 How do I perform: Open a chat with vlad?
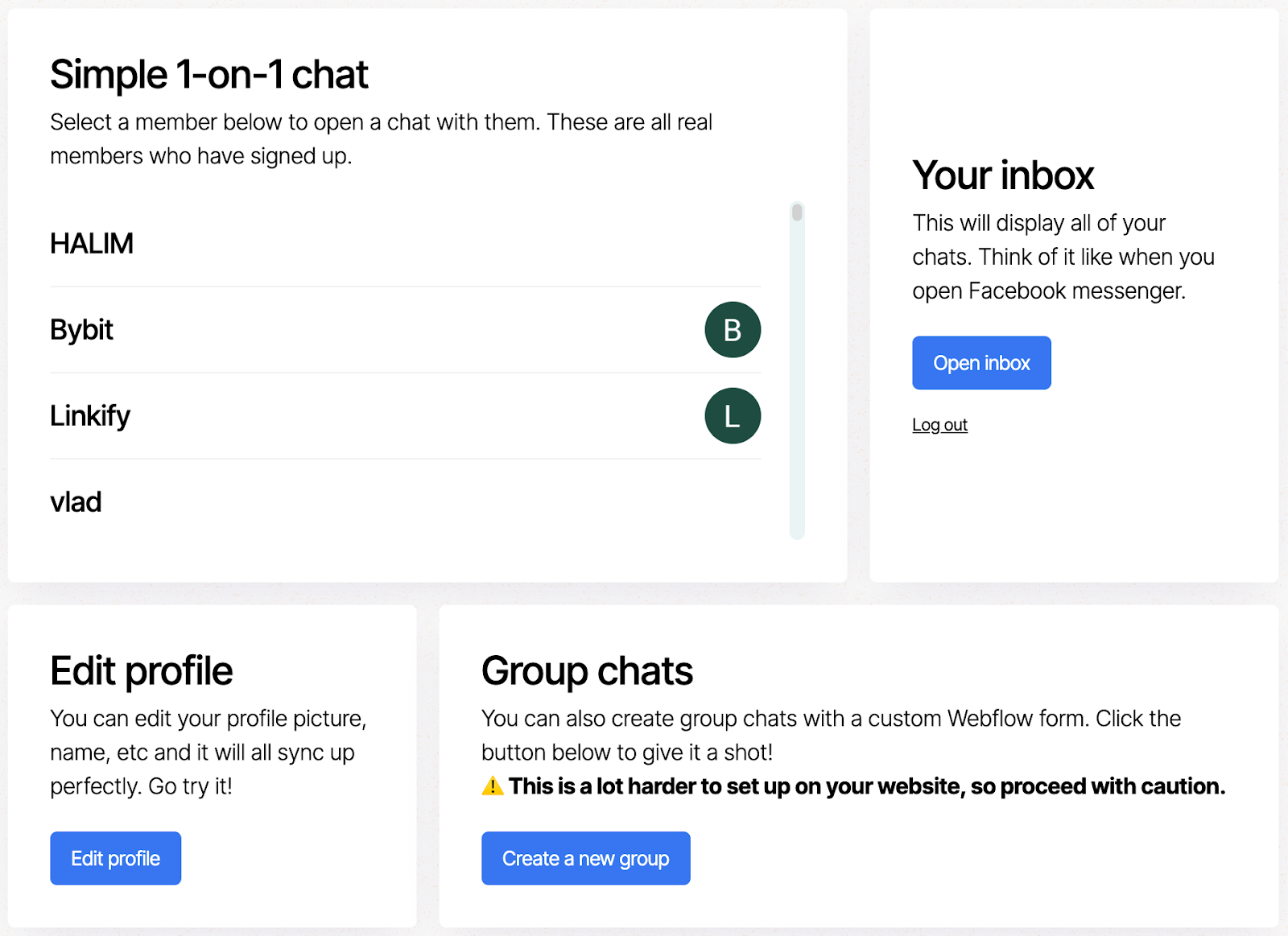75,501
